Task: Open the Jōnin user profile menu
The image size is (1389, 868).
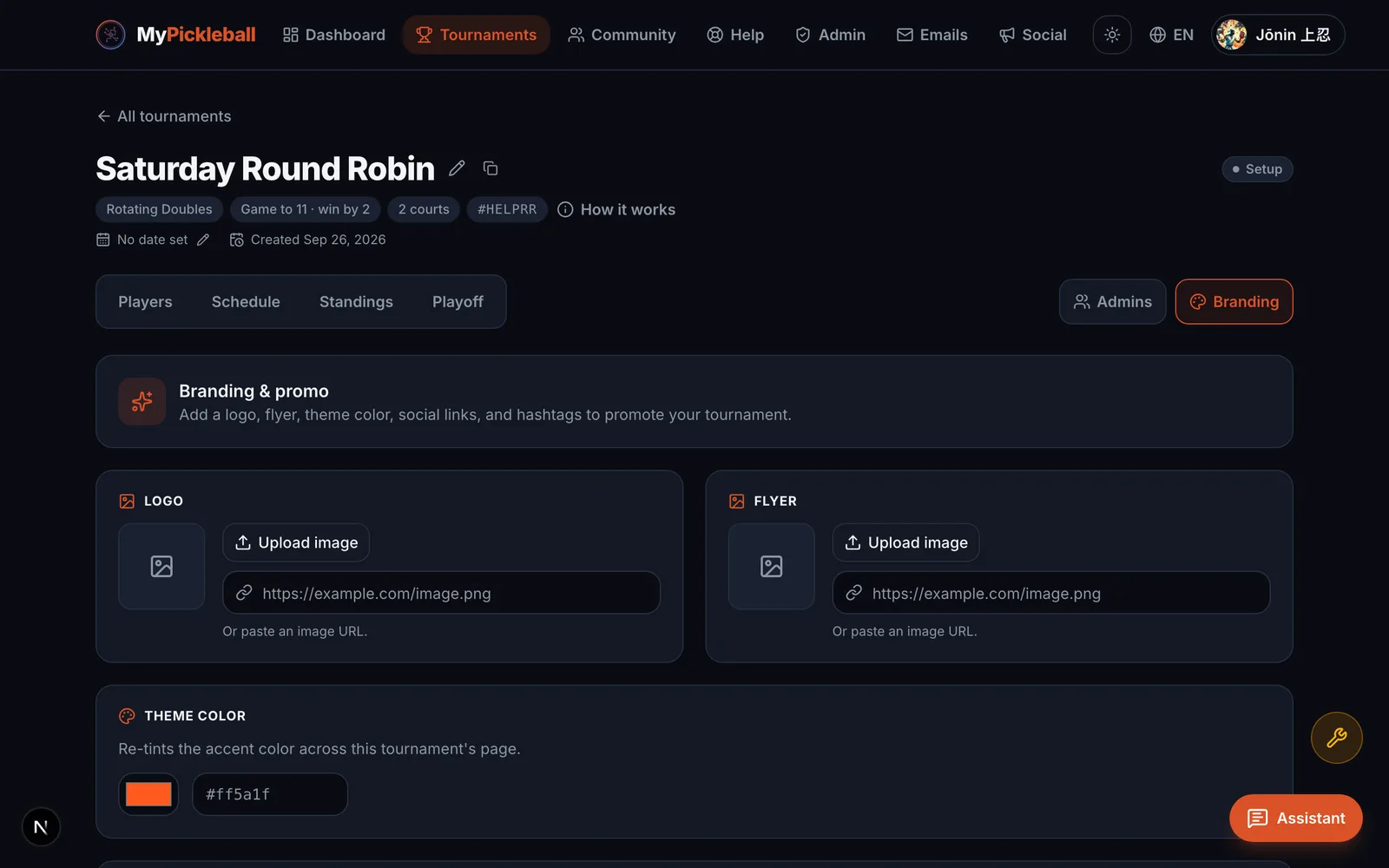Action: (x=1278, y=35)
